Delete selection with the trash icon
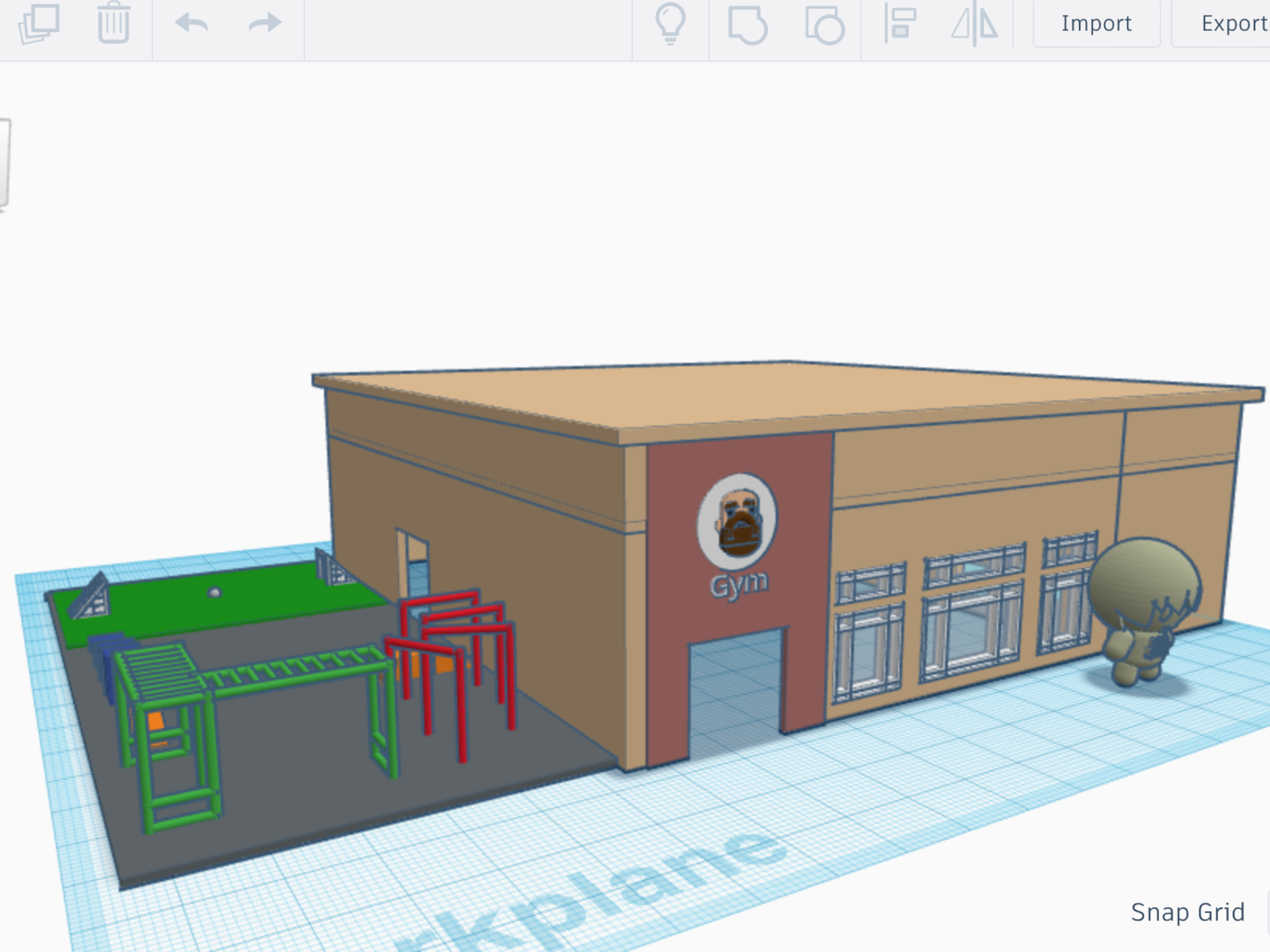The height and width of the screenshot is (952, 1270). click(x=113, y=22)
